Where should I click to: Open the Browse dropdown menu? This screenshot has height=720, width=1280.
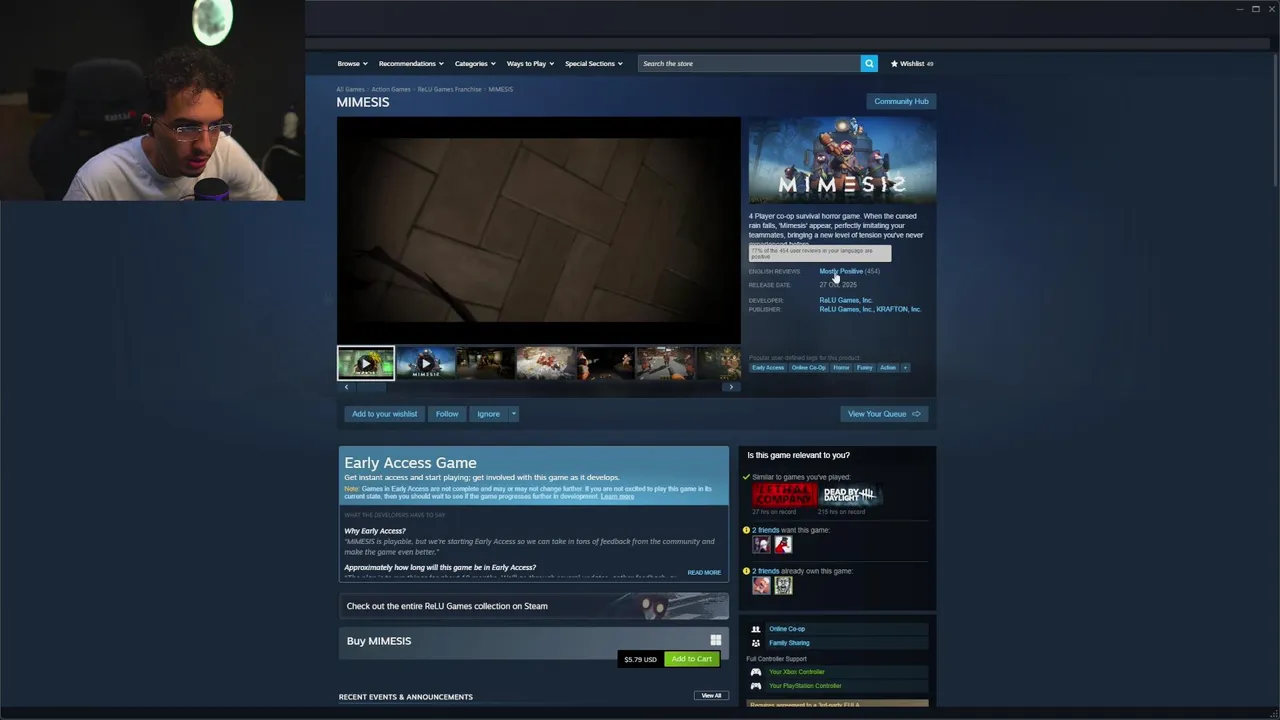click(352, 63)
